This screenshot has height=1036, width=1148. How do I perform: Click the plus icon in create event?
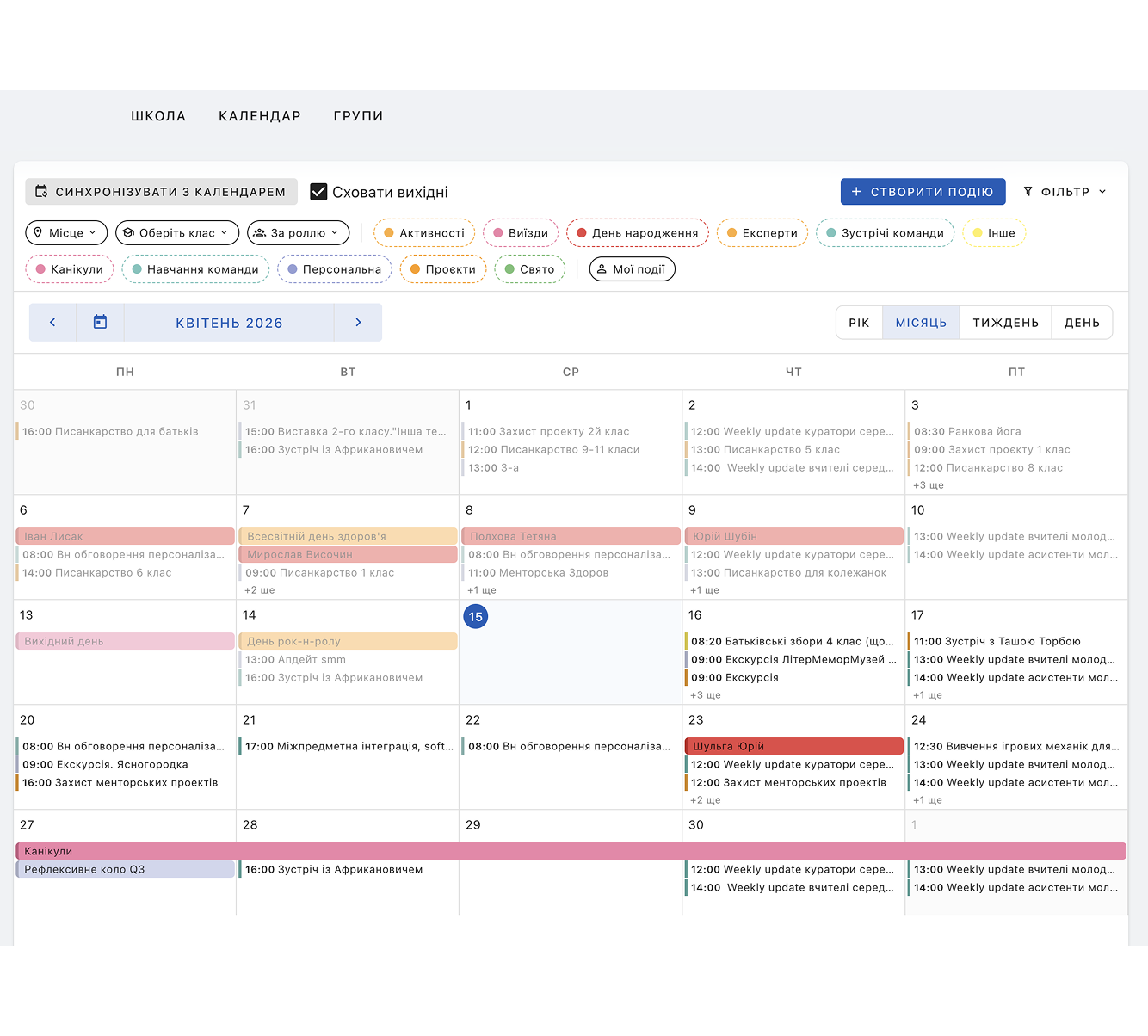856,192
